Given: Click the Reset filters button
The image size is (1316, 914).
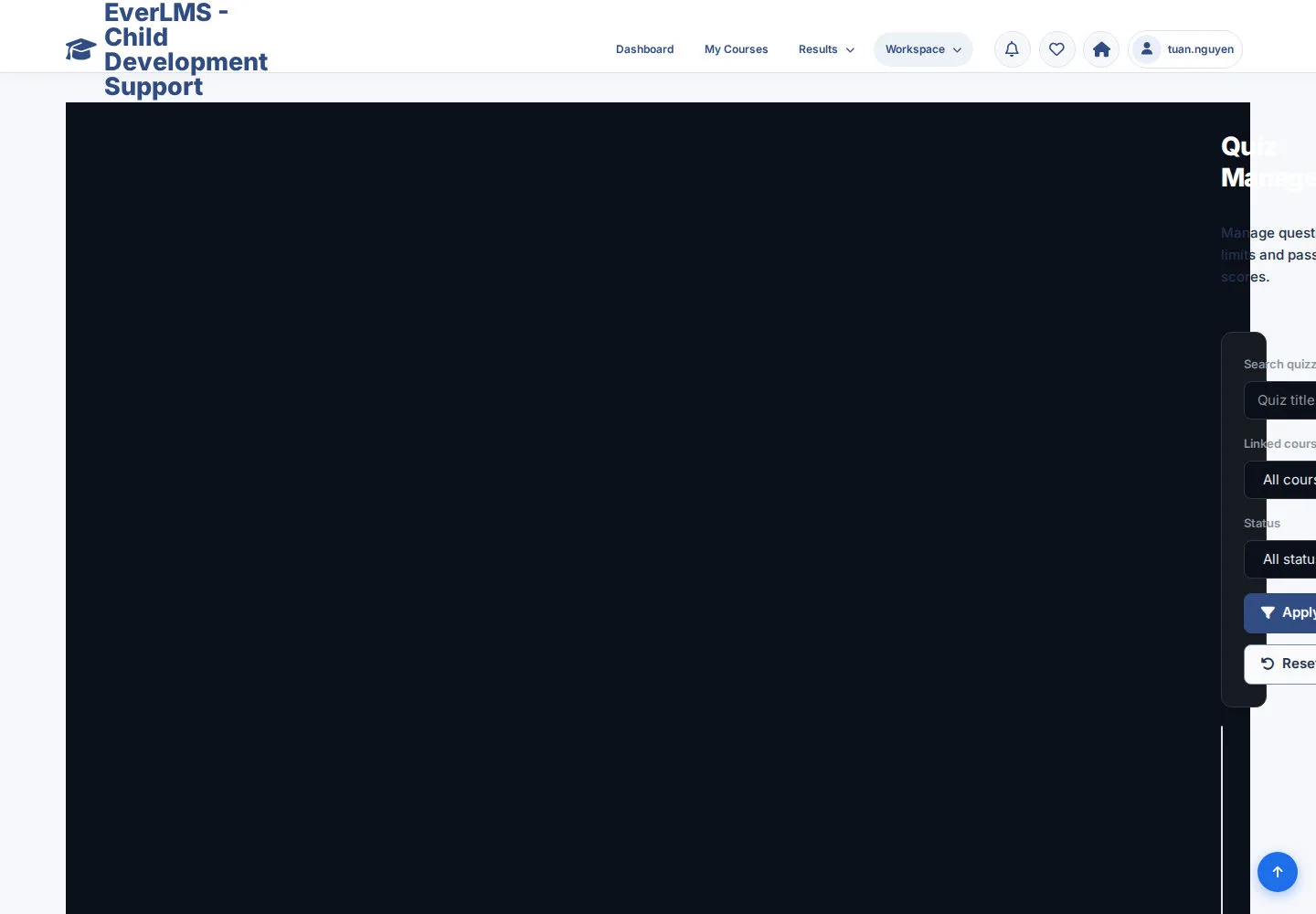Looking at the screenshot, I should click(1280, 664).
